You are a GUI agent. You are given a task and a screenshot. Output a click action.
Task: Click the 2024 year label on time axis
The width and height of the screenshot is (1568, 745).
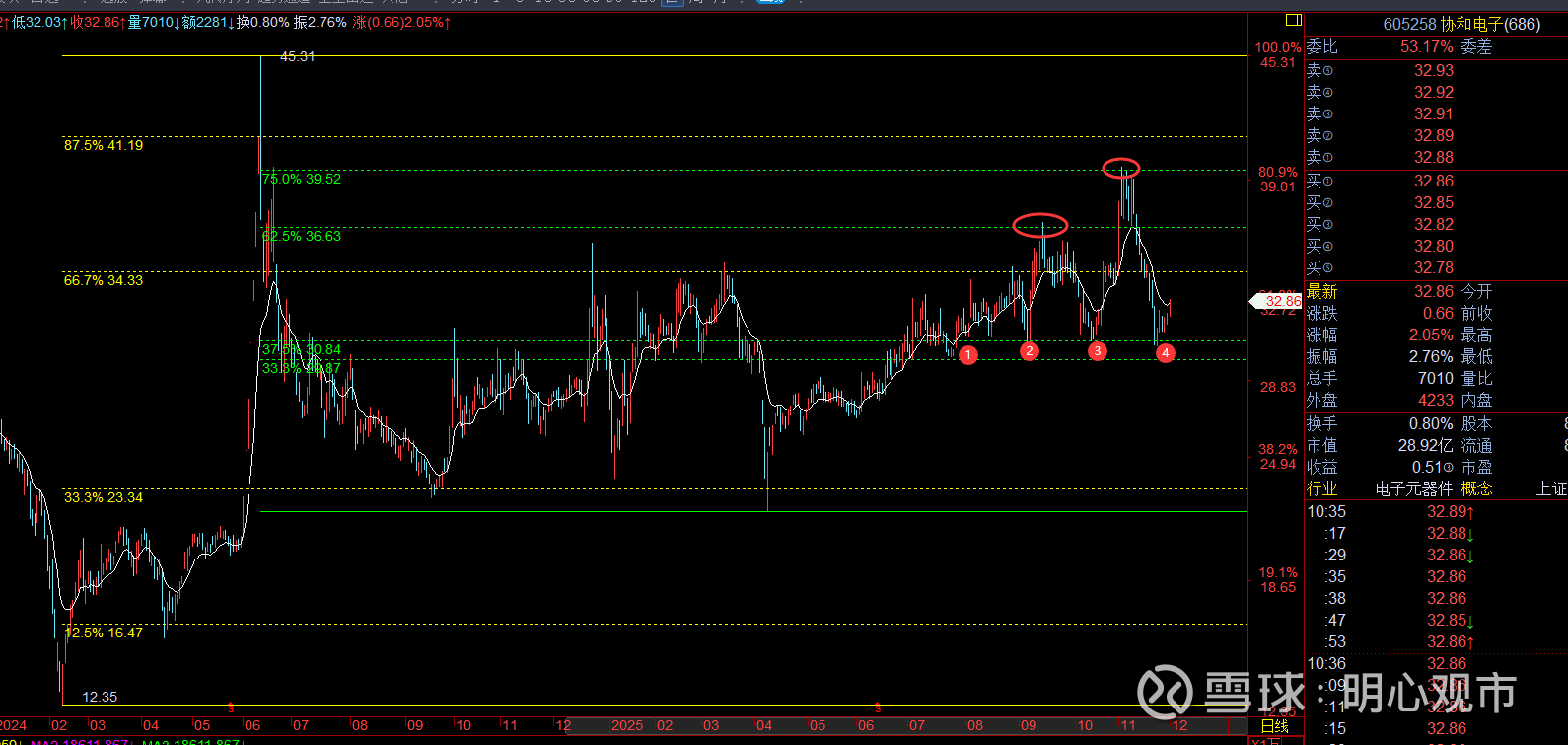13,725
